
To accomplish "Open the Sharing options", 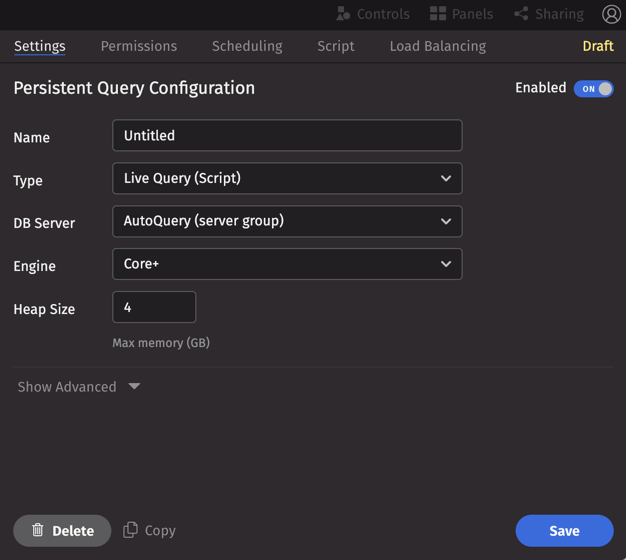I will 548,14.
